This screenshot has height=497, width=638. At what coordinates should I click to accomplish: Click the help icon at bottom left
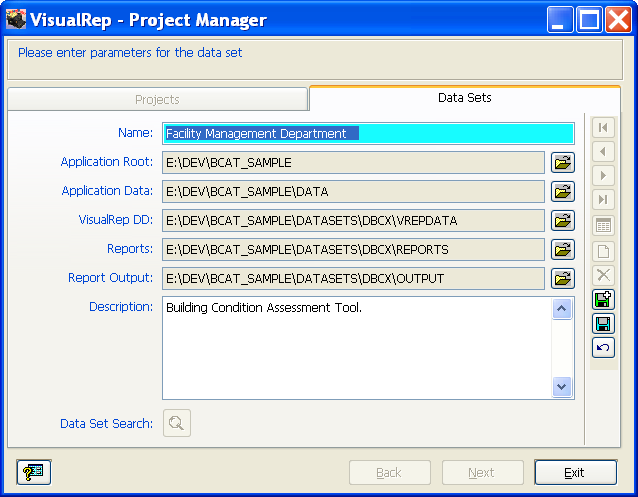coord(33,473)
